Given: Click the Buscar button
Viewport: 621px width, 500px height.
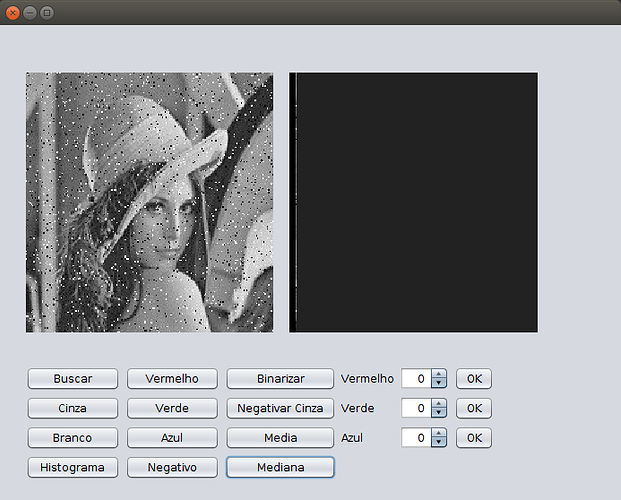Looking at the screenshot, I should [x=73, y=379].
